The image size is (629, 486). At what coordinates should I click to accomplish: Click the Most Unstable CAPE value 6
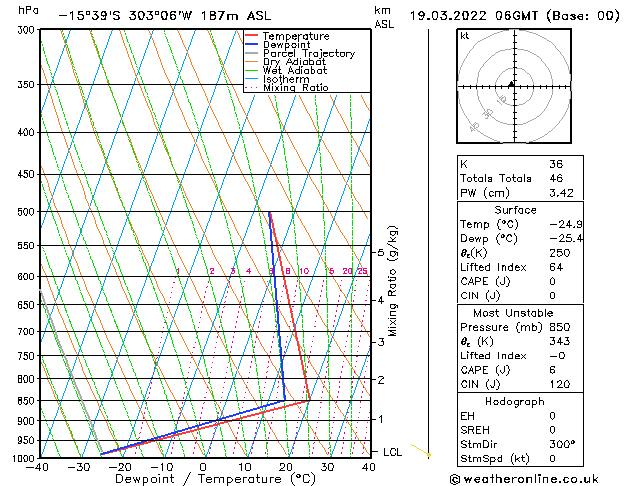point(552,370)
